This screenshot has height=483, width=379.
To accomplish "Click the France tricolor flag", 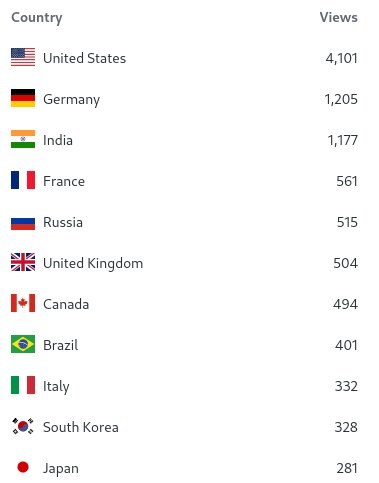I will coord(23,180).
